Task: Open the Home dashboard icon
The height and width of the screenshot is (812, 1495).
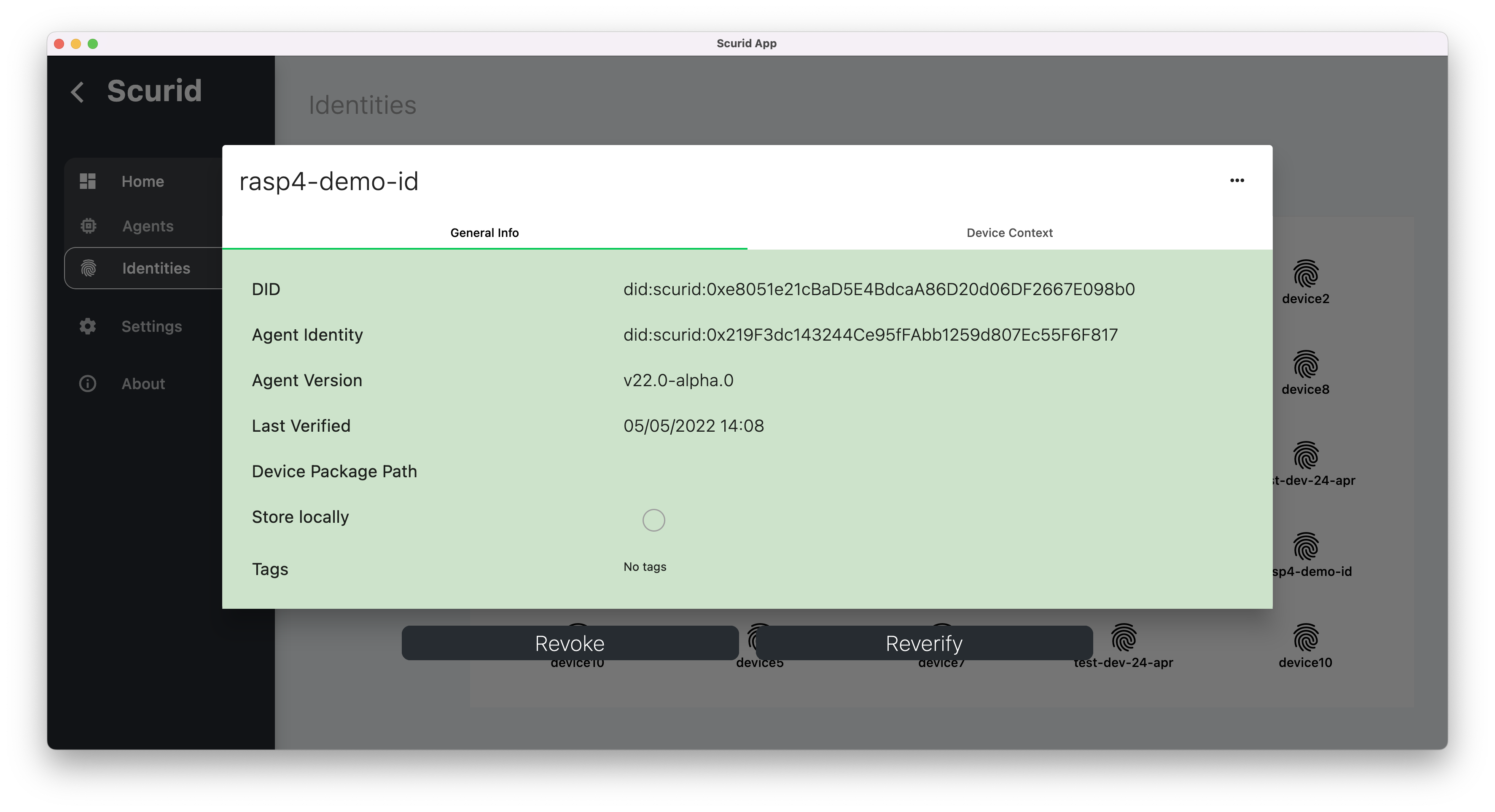Action: pyautogui.click(x=88, y=181)
